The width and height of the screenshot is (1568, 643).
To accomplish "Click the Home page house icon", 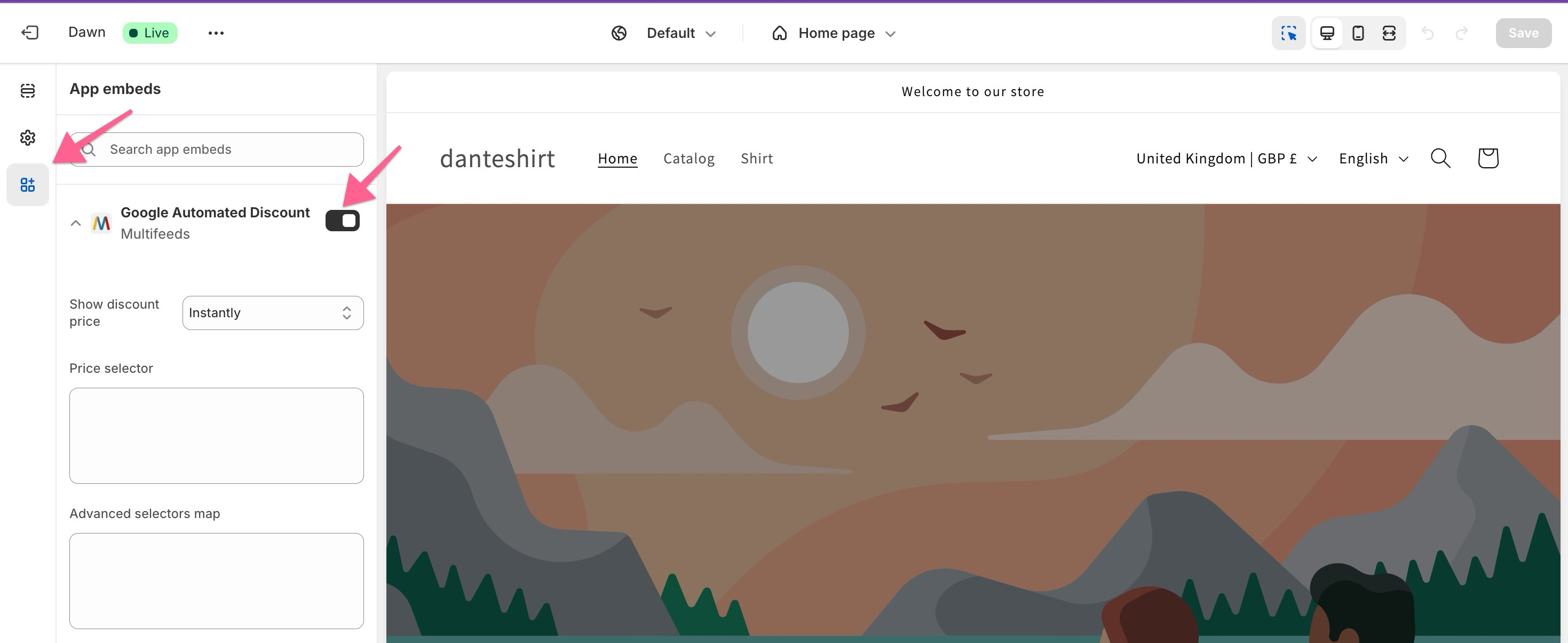I will [780, 33].
